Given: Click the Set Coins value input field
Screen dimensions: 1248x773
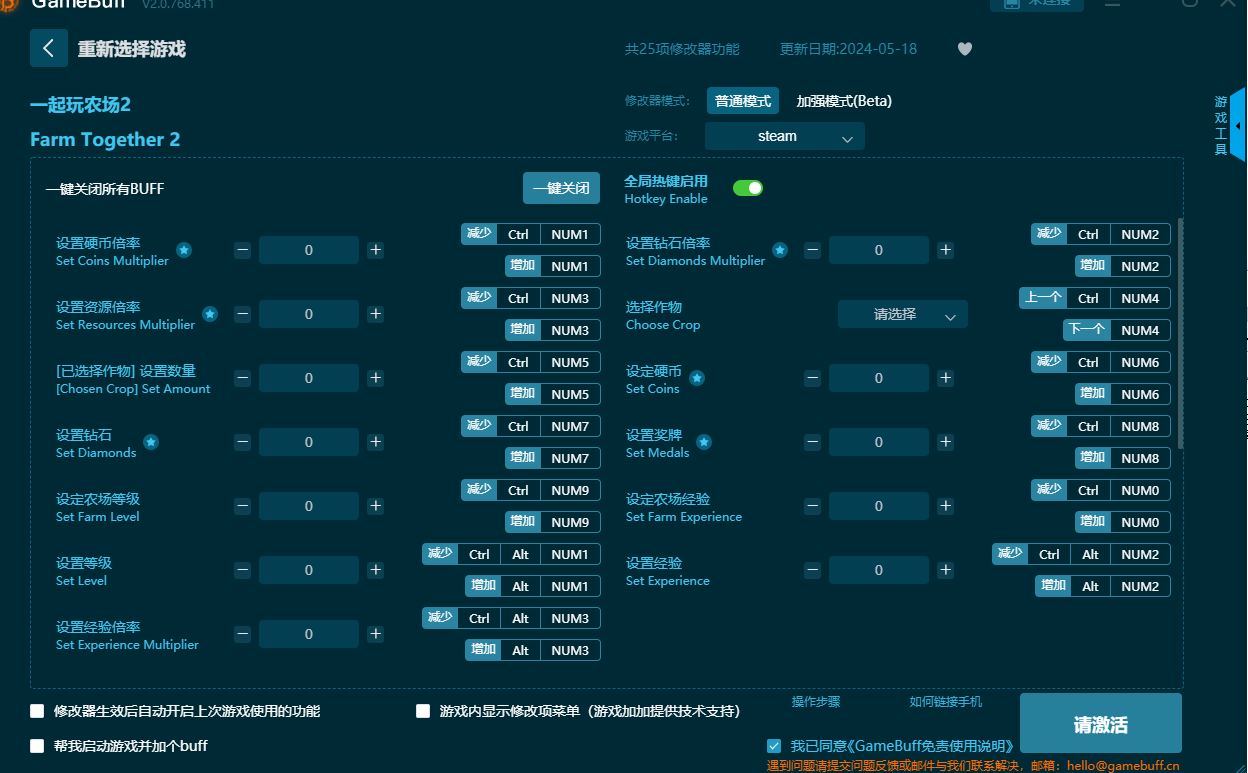Looking at the screenshot, I should pos(878,378).
